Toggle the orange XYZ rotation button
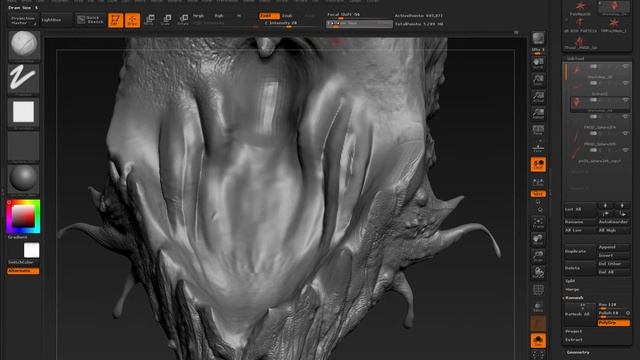The image size is (640, 360). [x=538, y=193]
